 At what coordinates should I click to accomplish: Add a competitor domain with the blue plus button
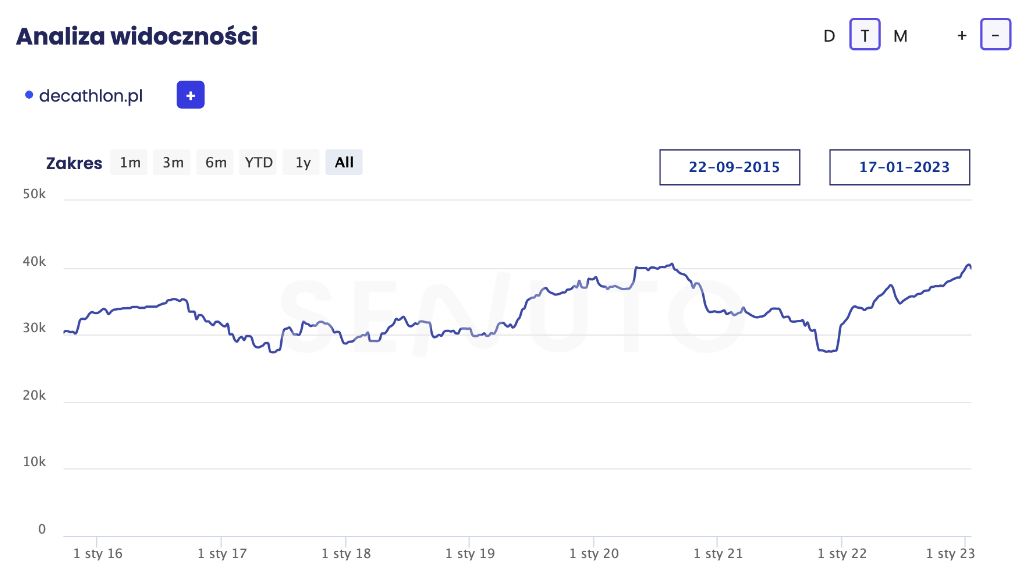tap(190, 95)
